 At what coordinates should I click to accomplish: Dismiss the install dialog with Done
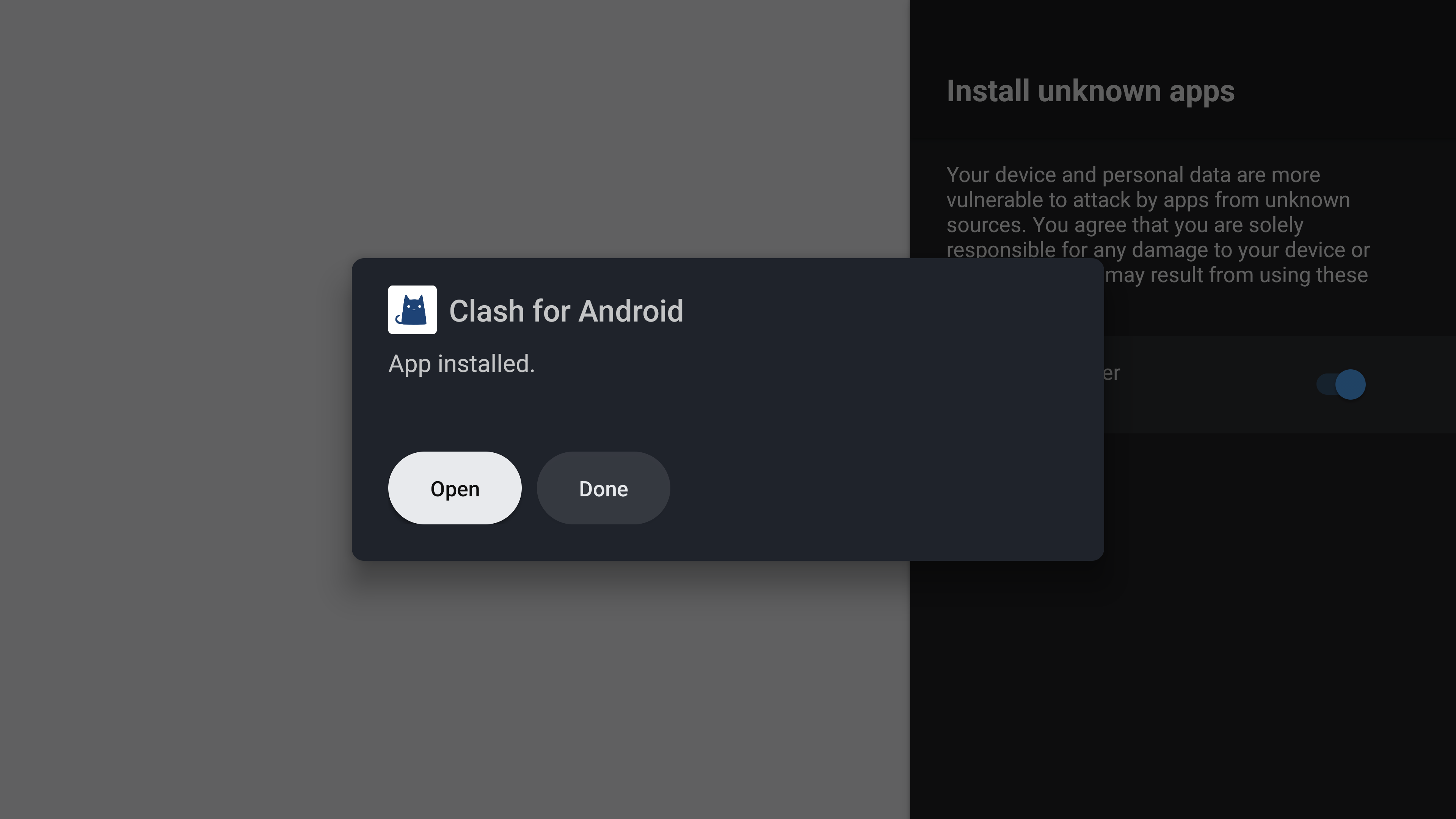(603, 488)
